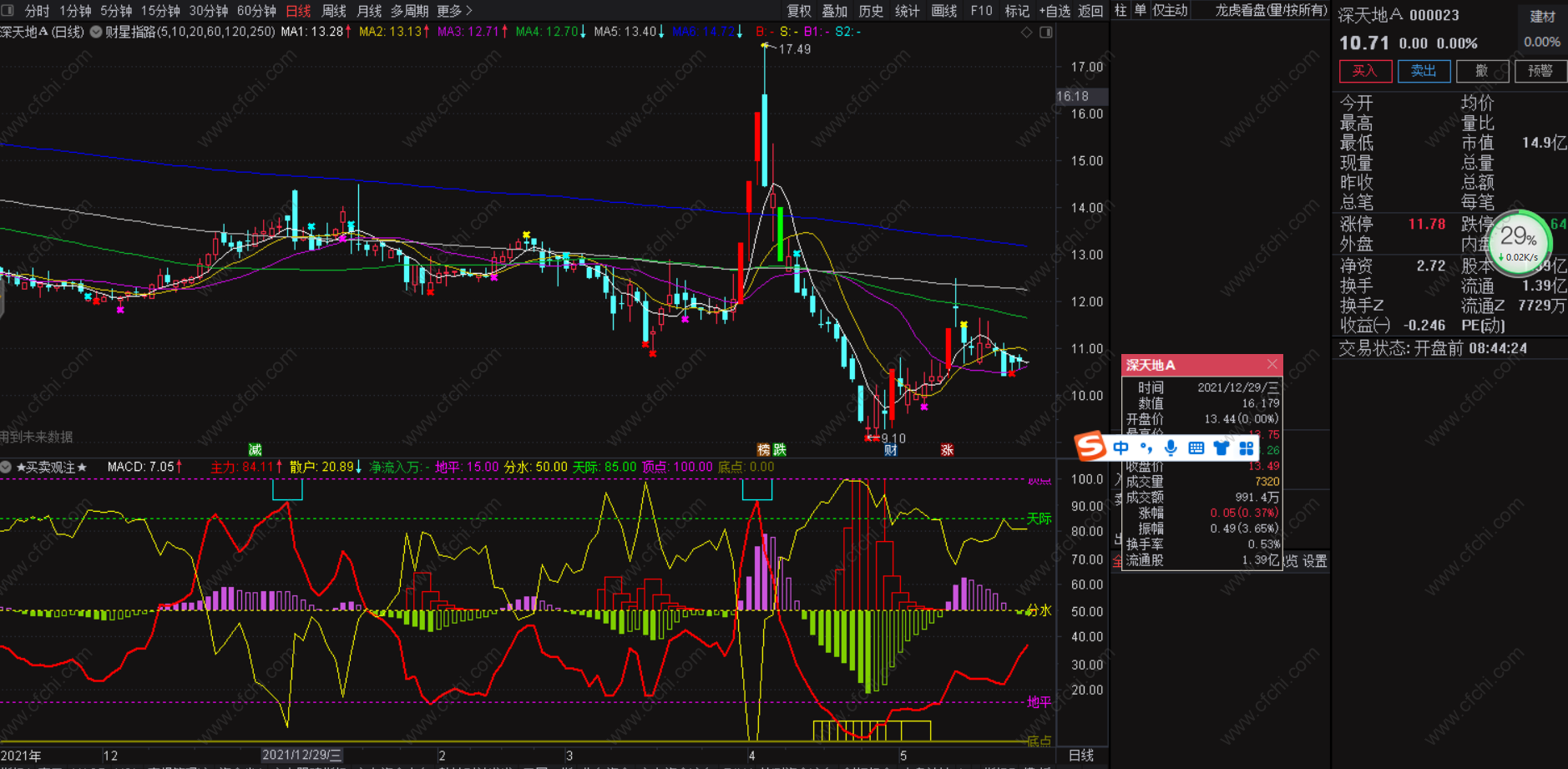Toggle the chart panel layout icon
1568x769 pixels.
(x=1045, y=32)
